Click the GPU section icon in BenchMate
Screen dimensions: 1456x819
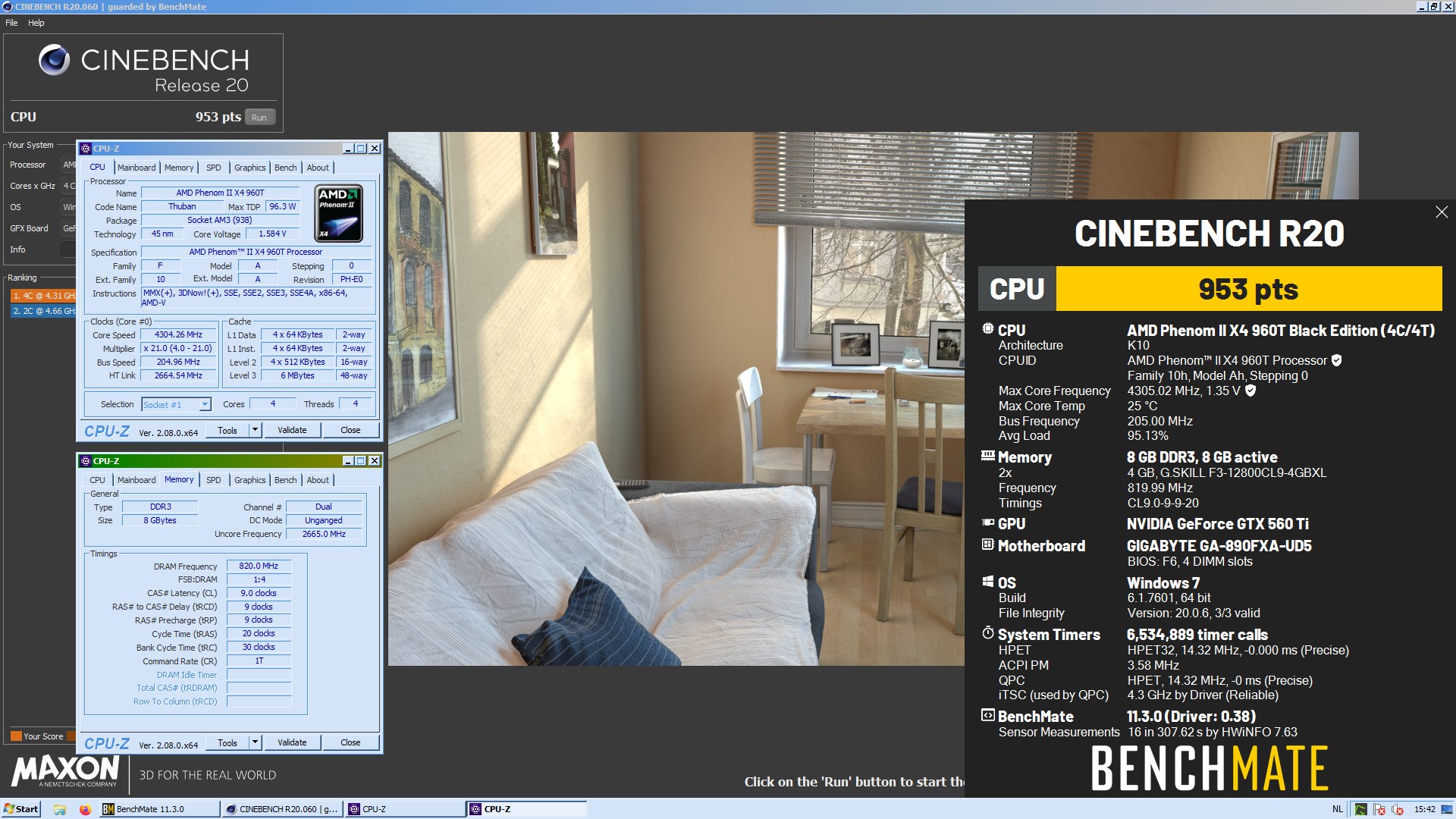(987, 522)
